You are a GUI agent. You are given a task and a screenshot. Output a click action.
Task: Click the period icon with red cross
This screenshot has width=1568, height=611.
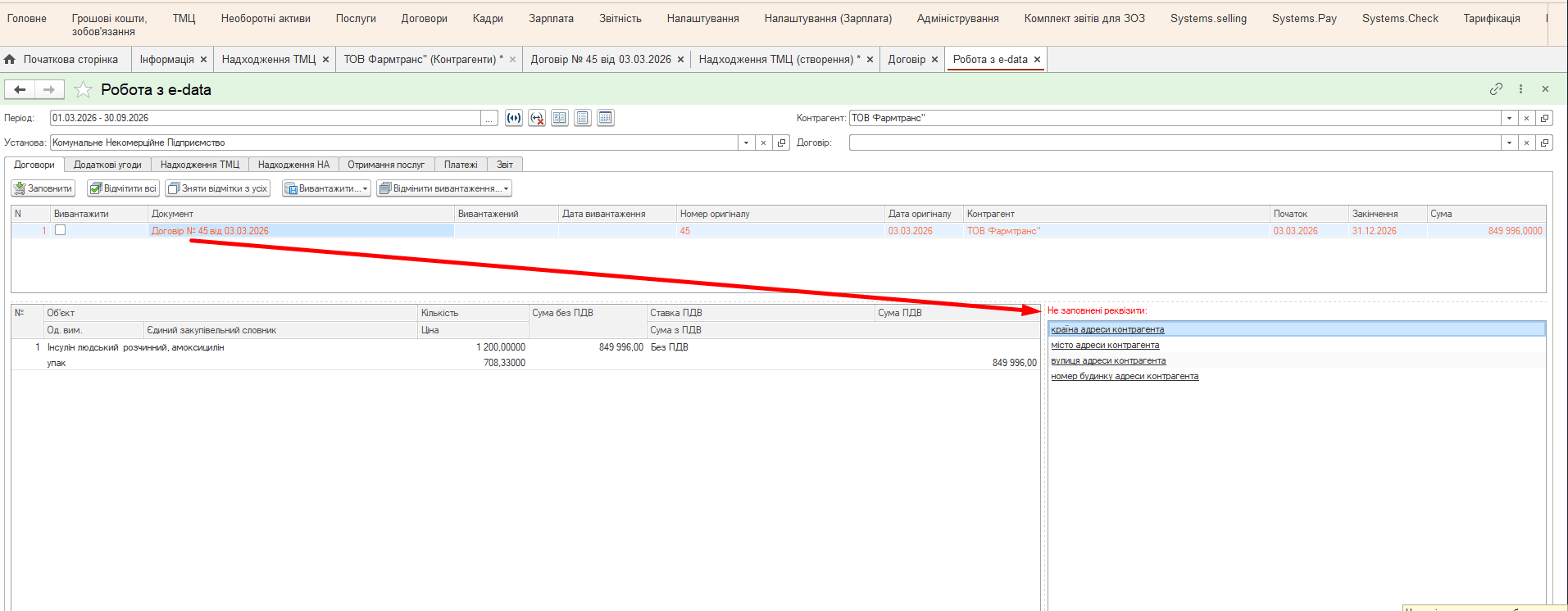[x=537, y=118]
